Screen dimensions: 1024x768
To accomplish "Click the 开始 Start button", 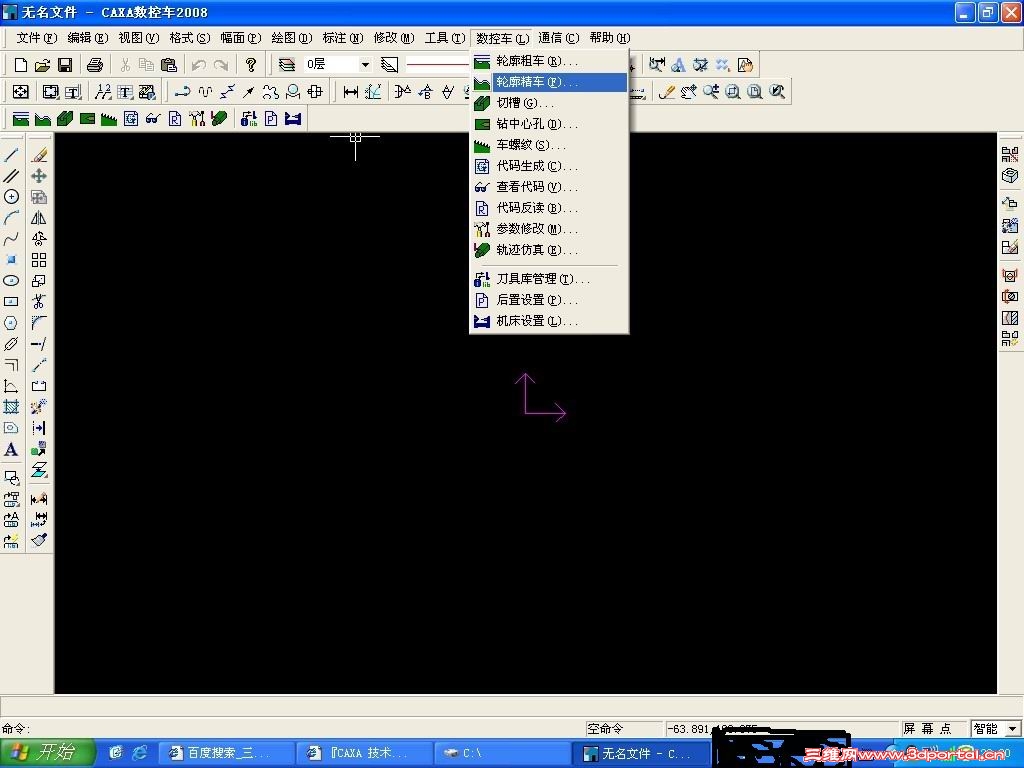I will [47, 753].
